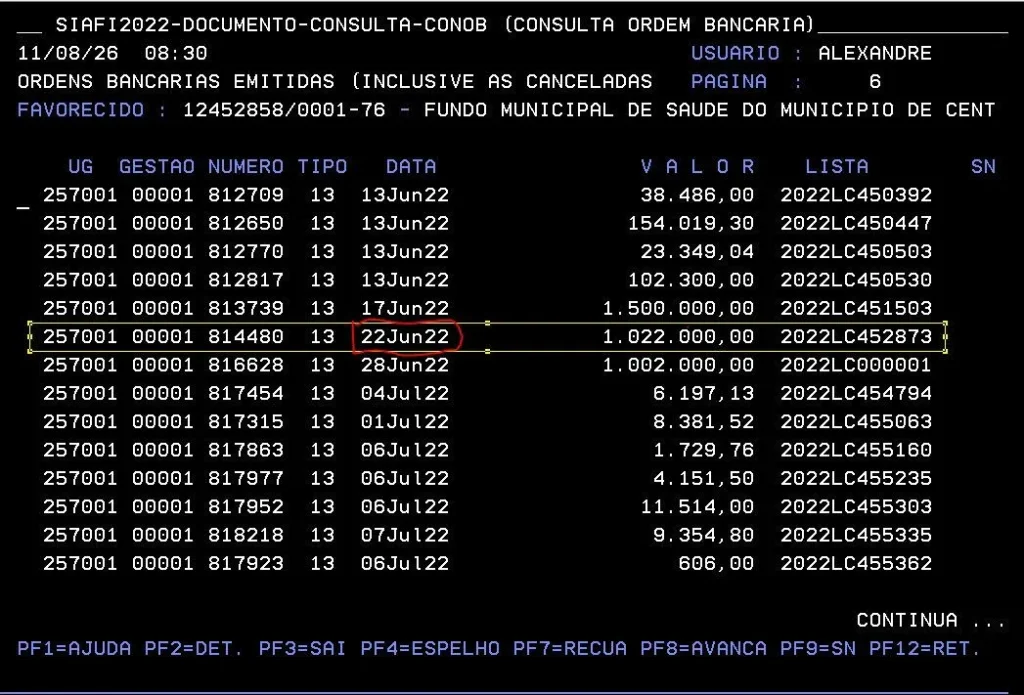Click the FAVORECIDO CNPJ 12452858/0001-76
This screenshot has width=1024, height=695.
[284, 110]
